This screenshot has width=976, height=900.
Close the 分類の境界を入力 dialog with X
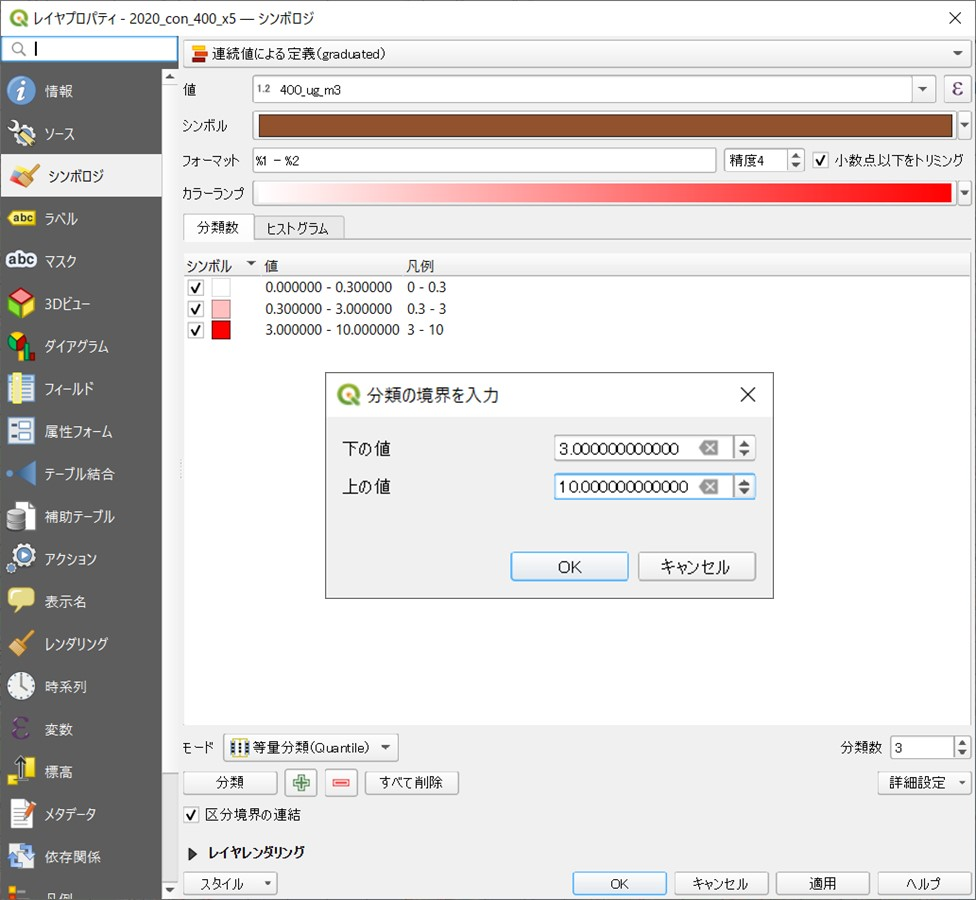[748, 395]
